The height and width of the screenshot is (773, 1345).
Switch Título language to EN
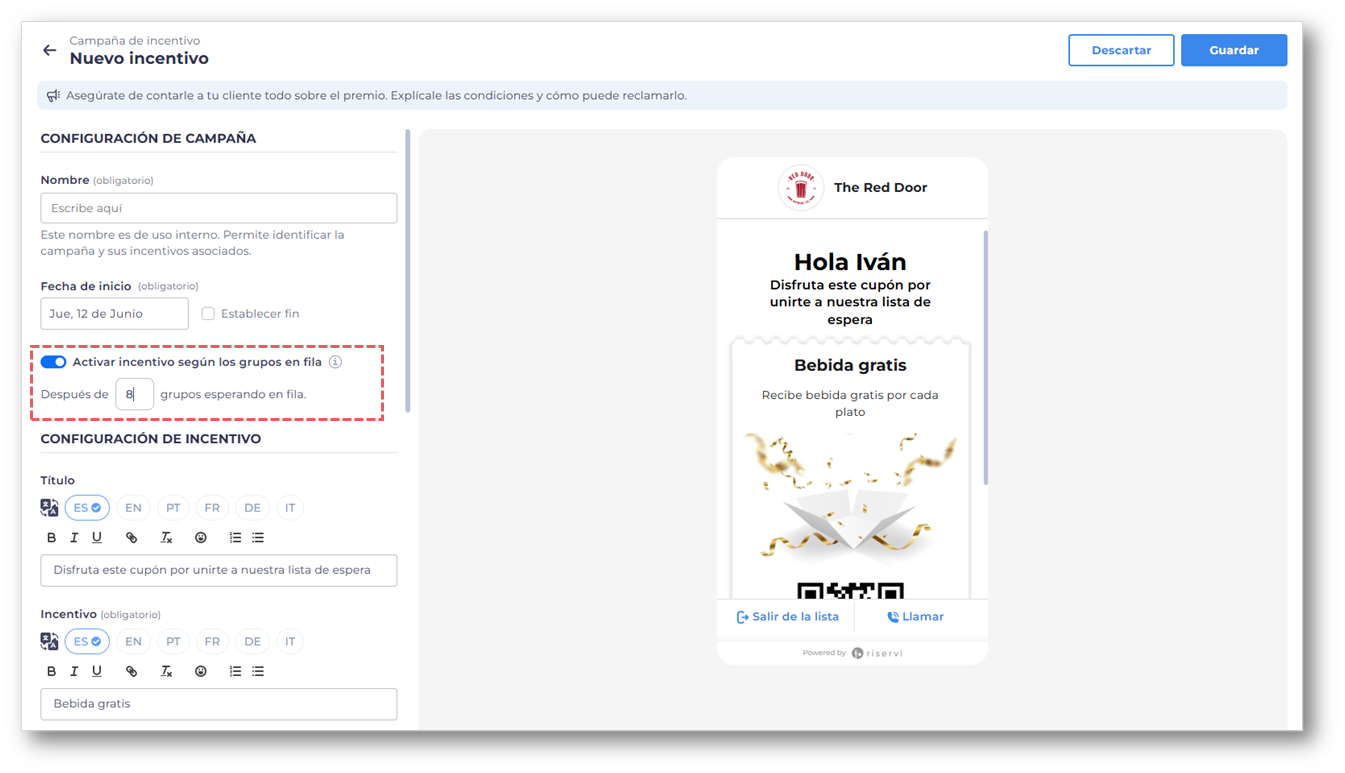[133, 508]
